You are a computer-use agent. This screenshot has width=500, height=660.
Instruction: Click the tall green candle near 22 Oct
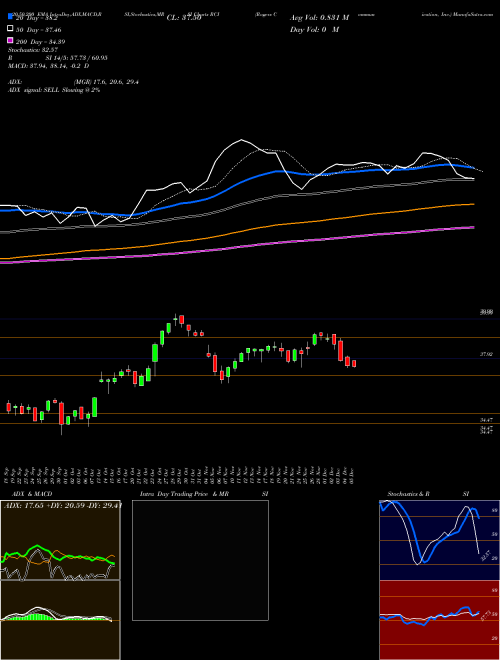click(155, 353)
